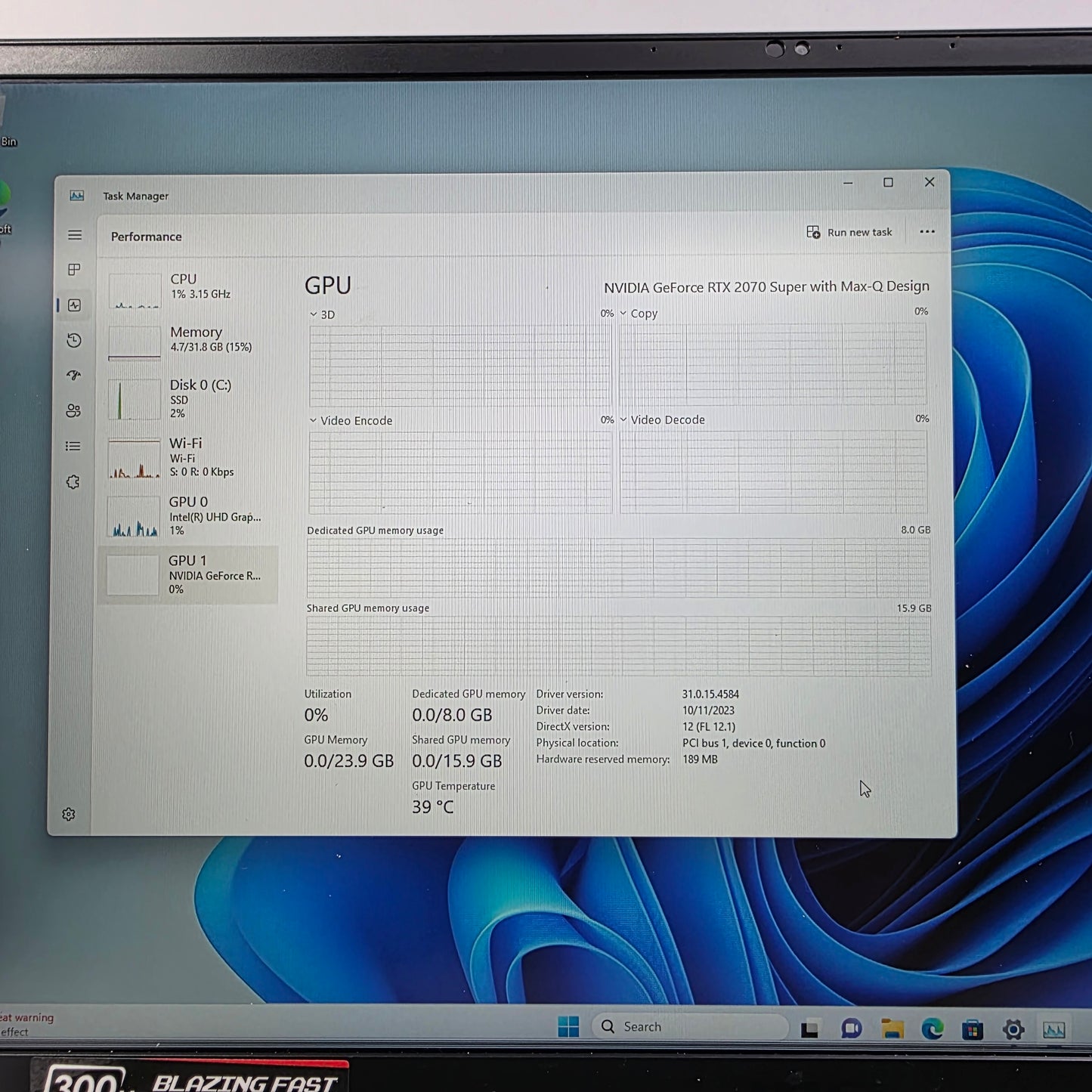Open the Windows Start button
The width and height of the screenshot is (1092, 1092).
coord(568,1026)
